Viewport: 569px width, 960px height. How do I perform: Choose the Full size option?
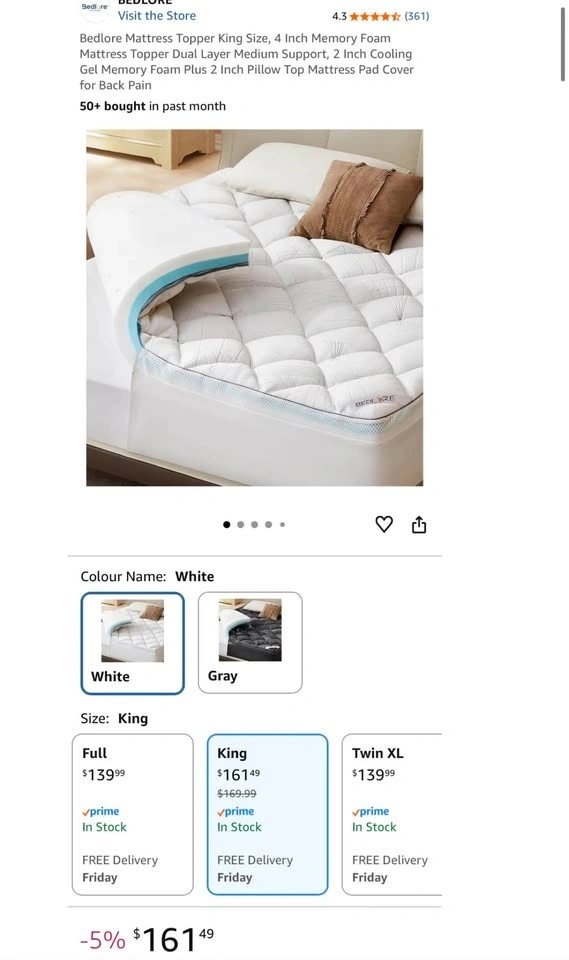(132, 814)
